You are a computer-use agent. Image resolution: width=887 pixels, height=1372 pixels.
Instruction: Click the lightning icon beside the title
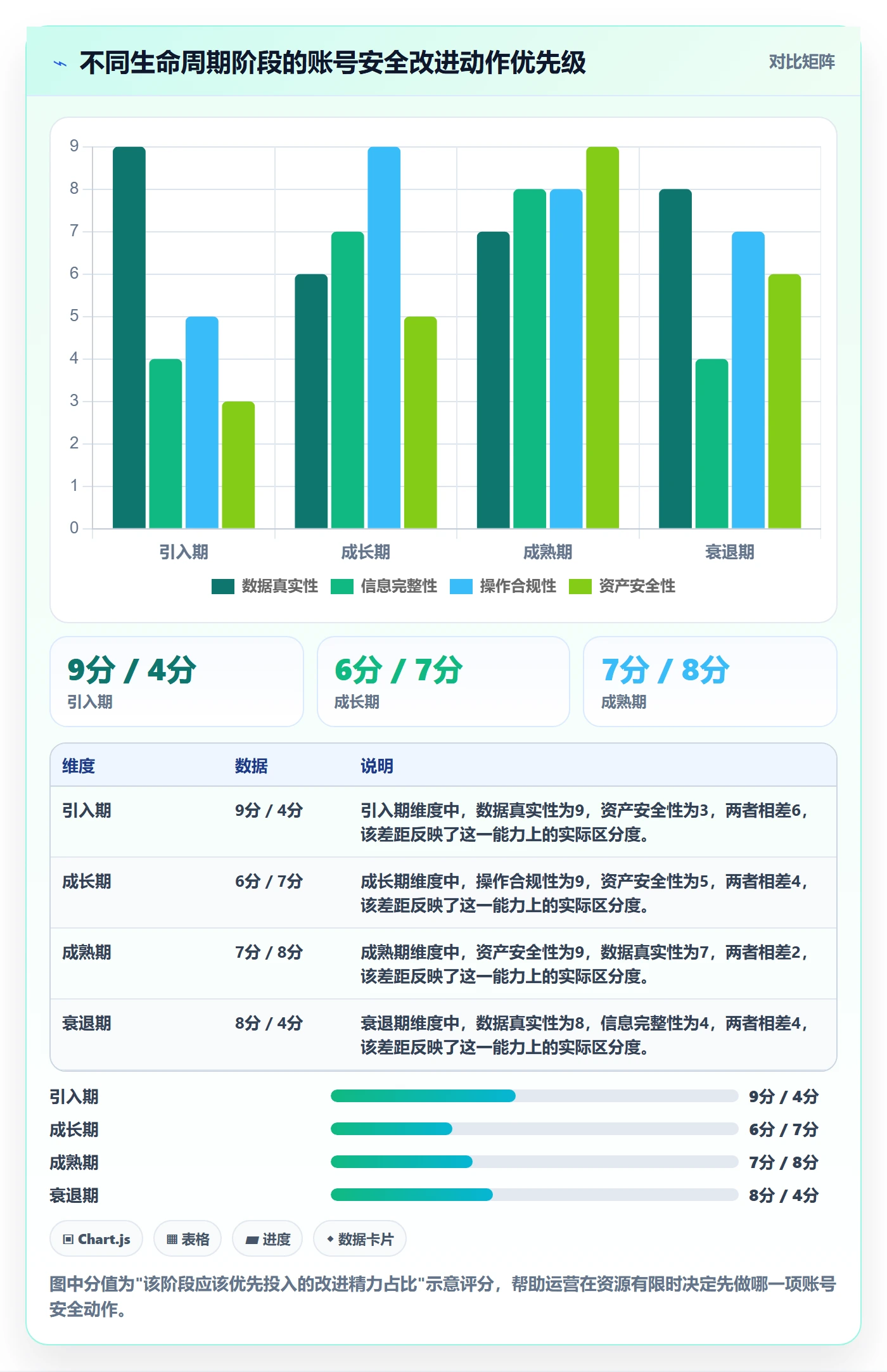pos(60,63)
